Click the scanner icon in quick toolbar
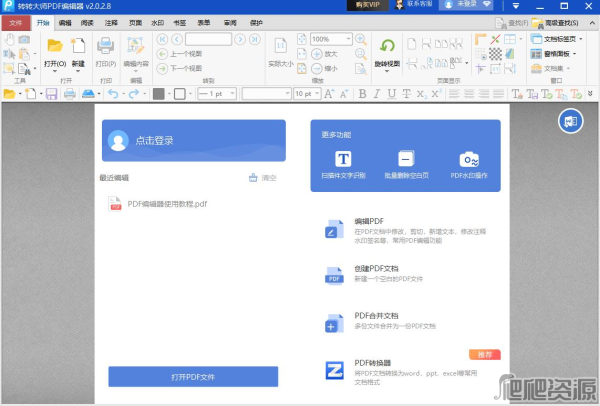Image resolution: width=600 pixels, height=406 pixels. click(88, 94)
